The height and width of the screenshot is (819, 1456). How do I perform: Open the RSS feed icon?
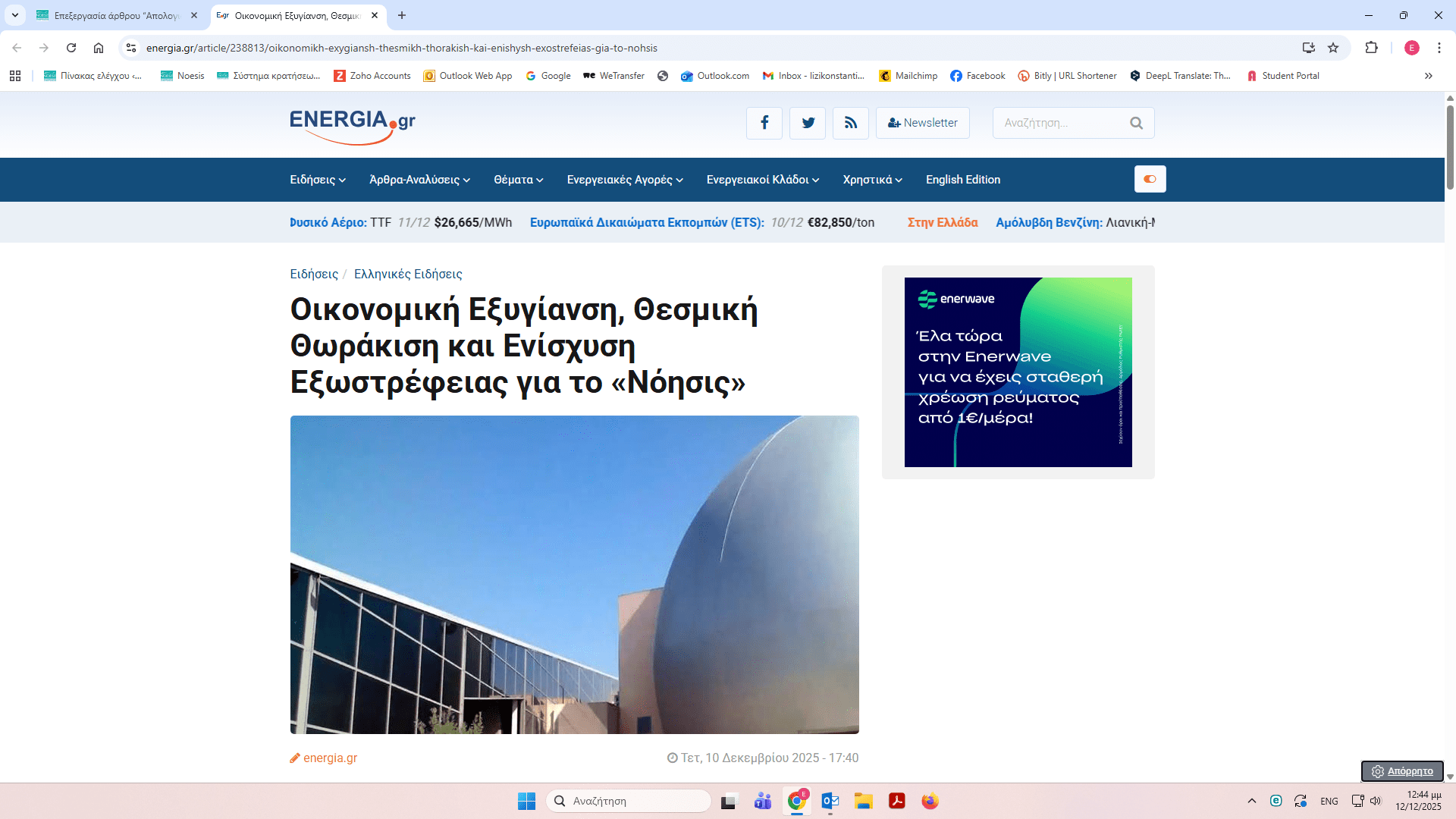[851, 123]
